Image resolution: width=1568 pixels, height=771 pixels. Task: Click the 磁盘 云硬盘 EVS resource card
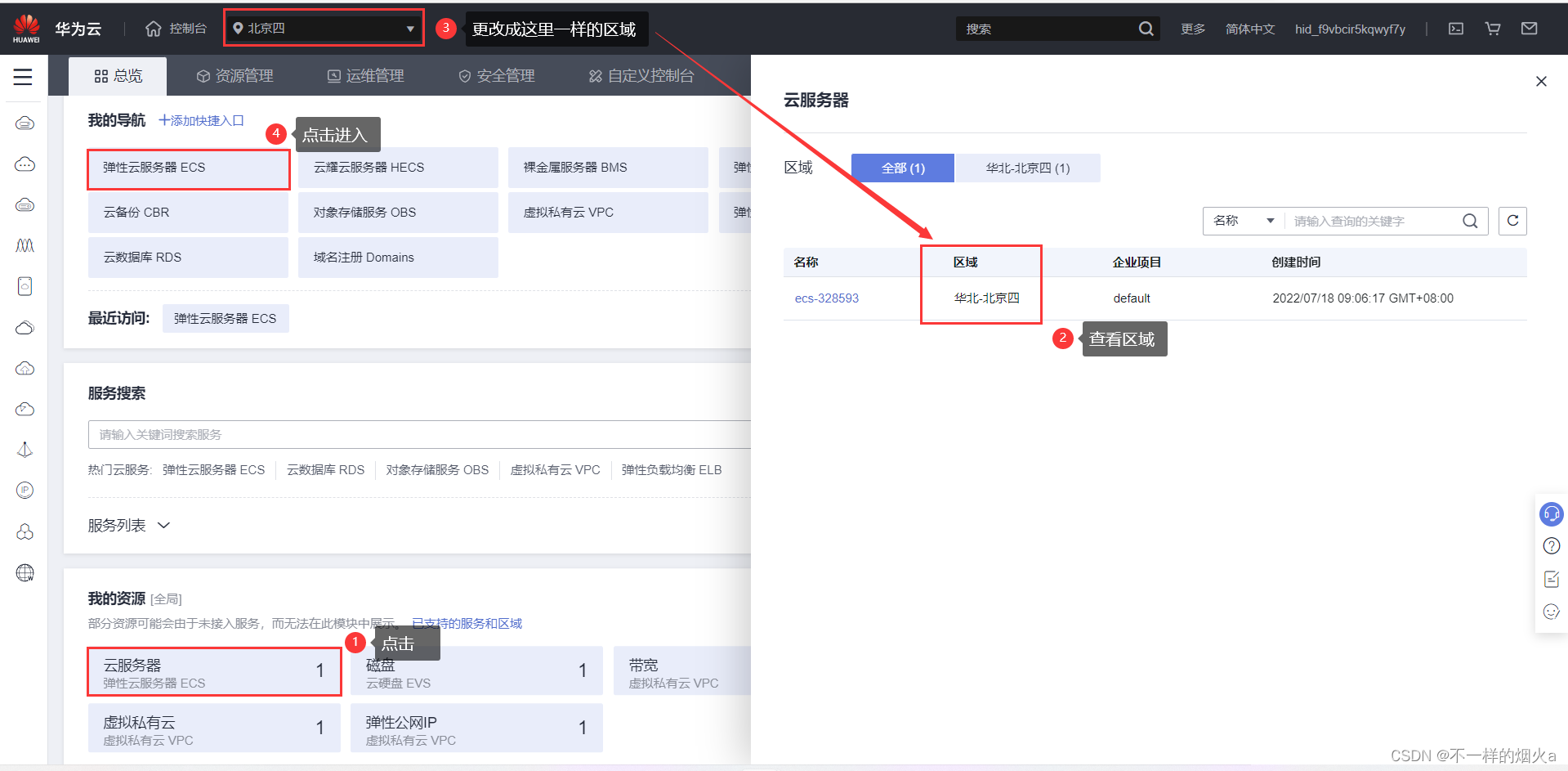click(x=477, y=671)
